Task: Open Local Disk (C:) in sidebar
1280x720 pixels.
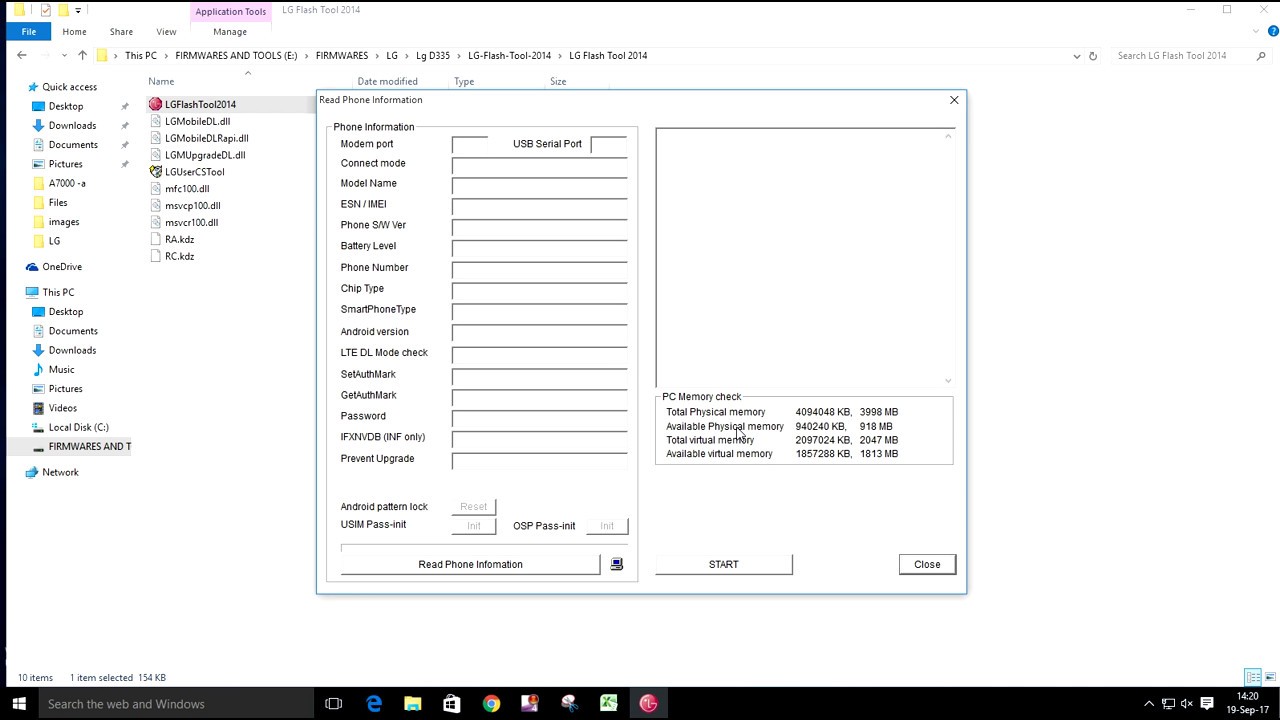Action: coord(78,427)
